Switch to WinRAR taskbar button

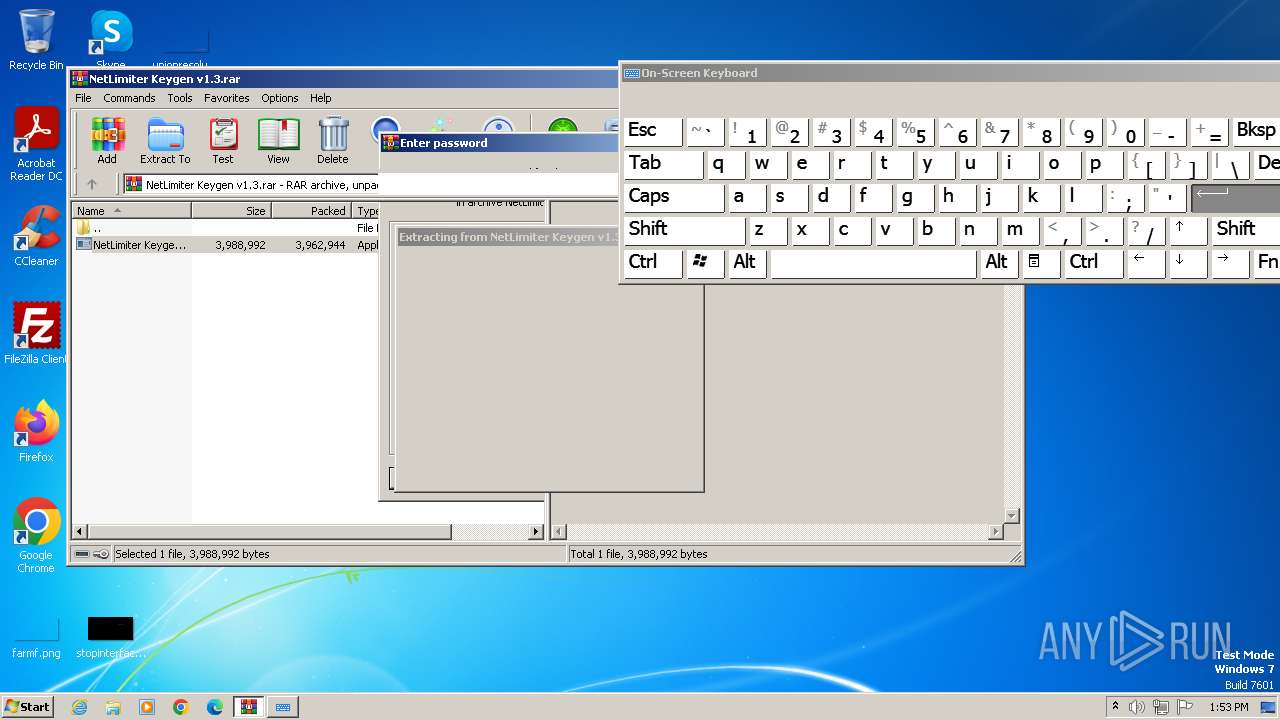[249, 707]
